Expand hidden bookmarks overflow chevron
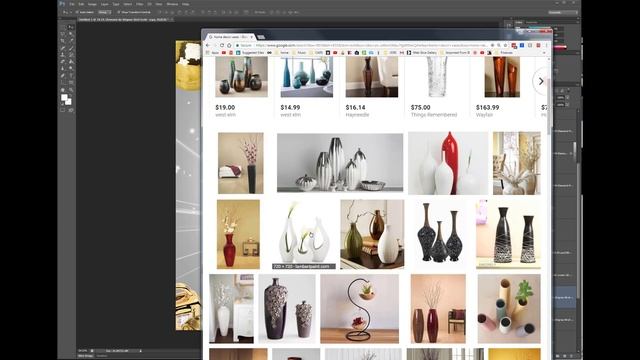Screen dimensions: 640x360 pyautogui.click(x=544, y=53)
